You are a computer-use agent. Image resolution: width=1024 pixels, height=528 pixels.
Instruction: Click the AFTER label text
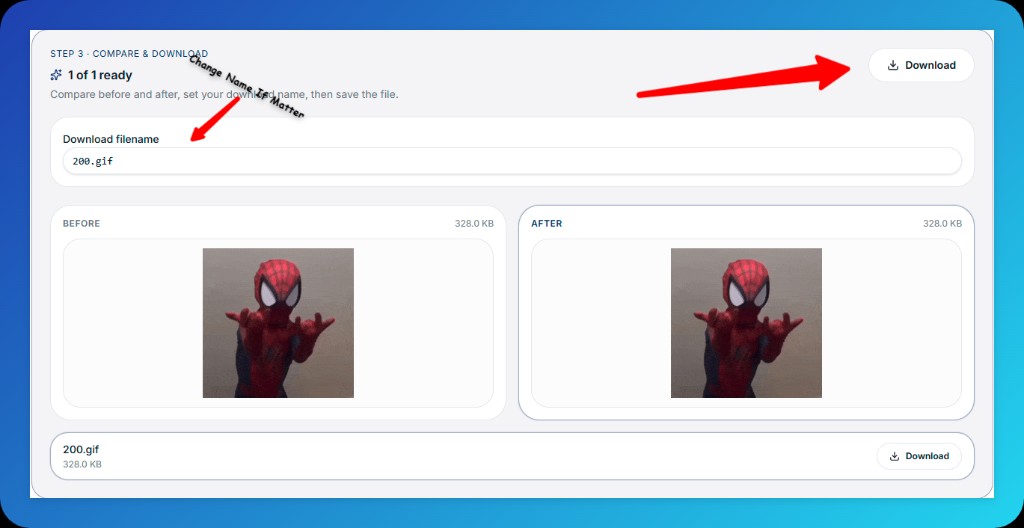click(x=547, y=223)
